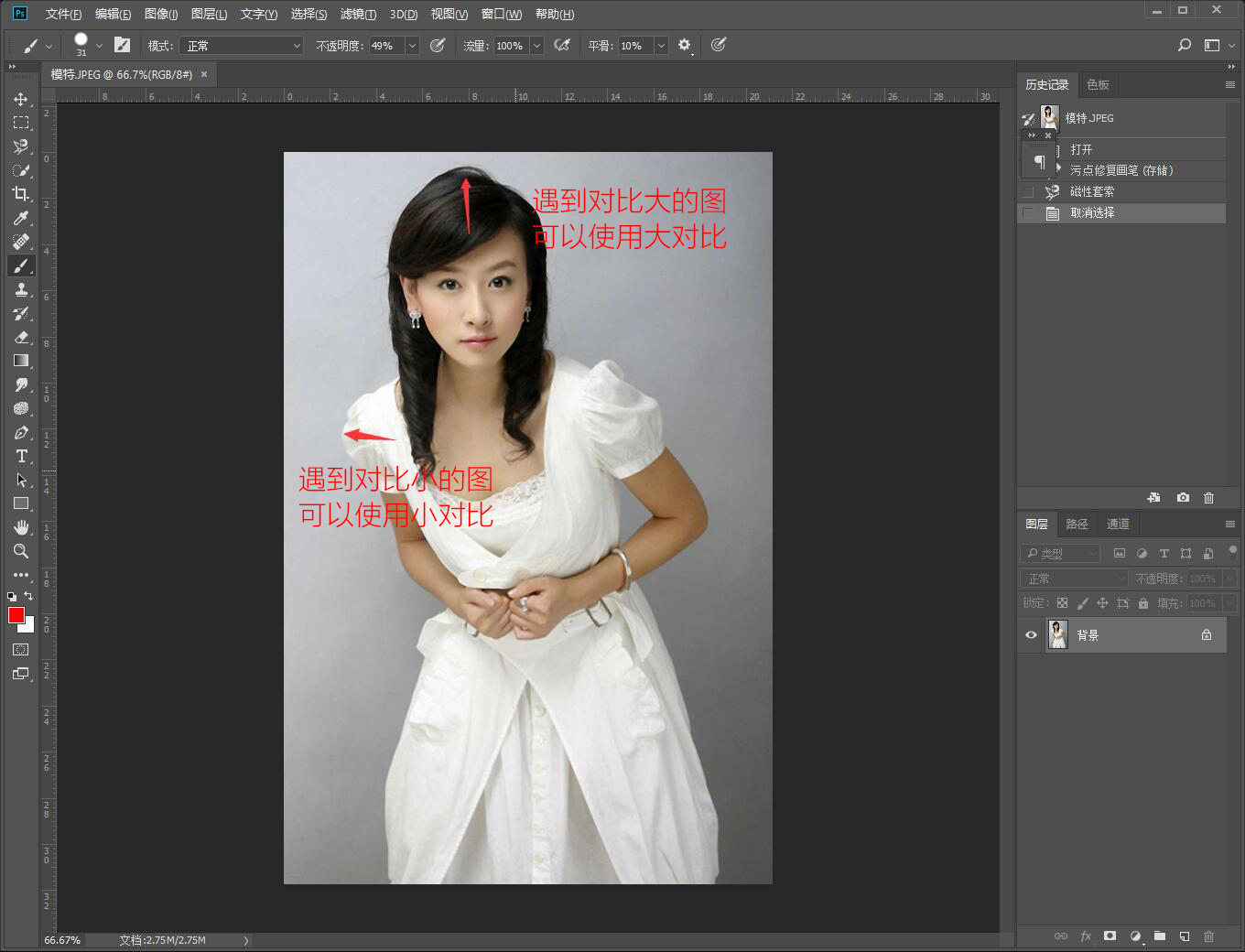Open the layer 类型 filter dropdown
The image size is (1245, 952).
(1059, 553)
